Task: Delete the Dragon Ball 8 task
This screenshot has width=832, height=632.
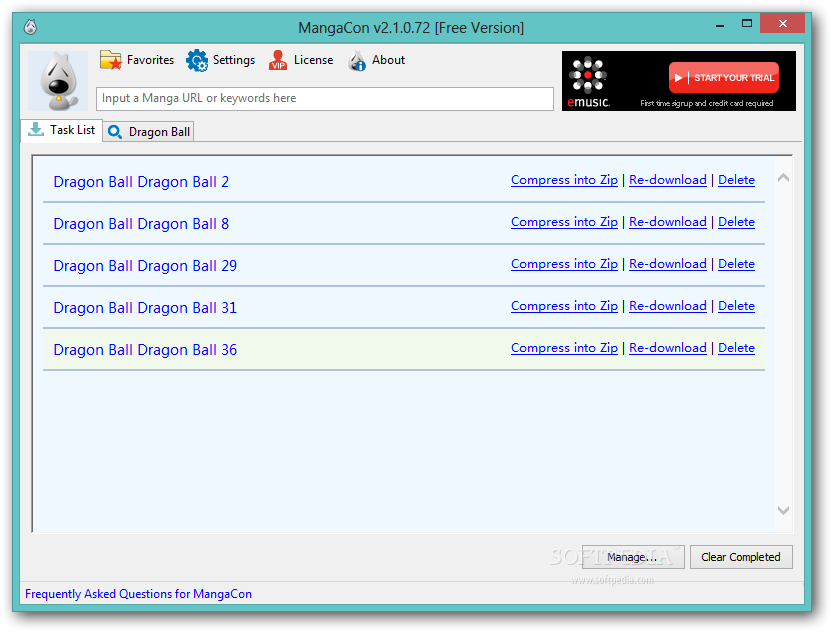Action: tap(736, 222)
